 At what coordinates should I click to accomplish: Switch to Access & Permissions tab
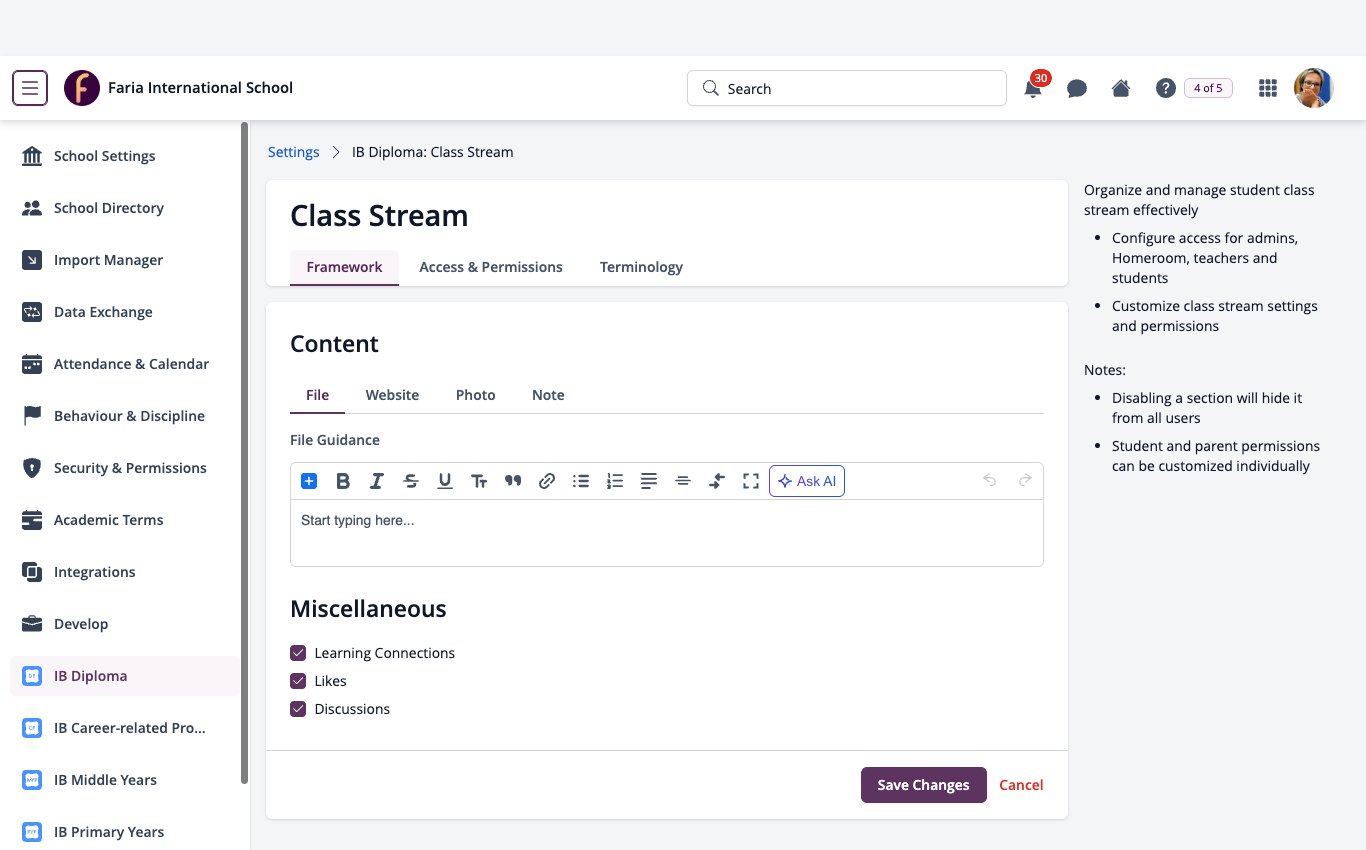click(x=491, y=267)
